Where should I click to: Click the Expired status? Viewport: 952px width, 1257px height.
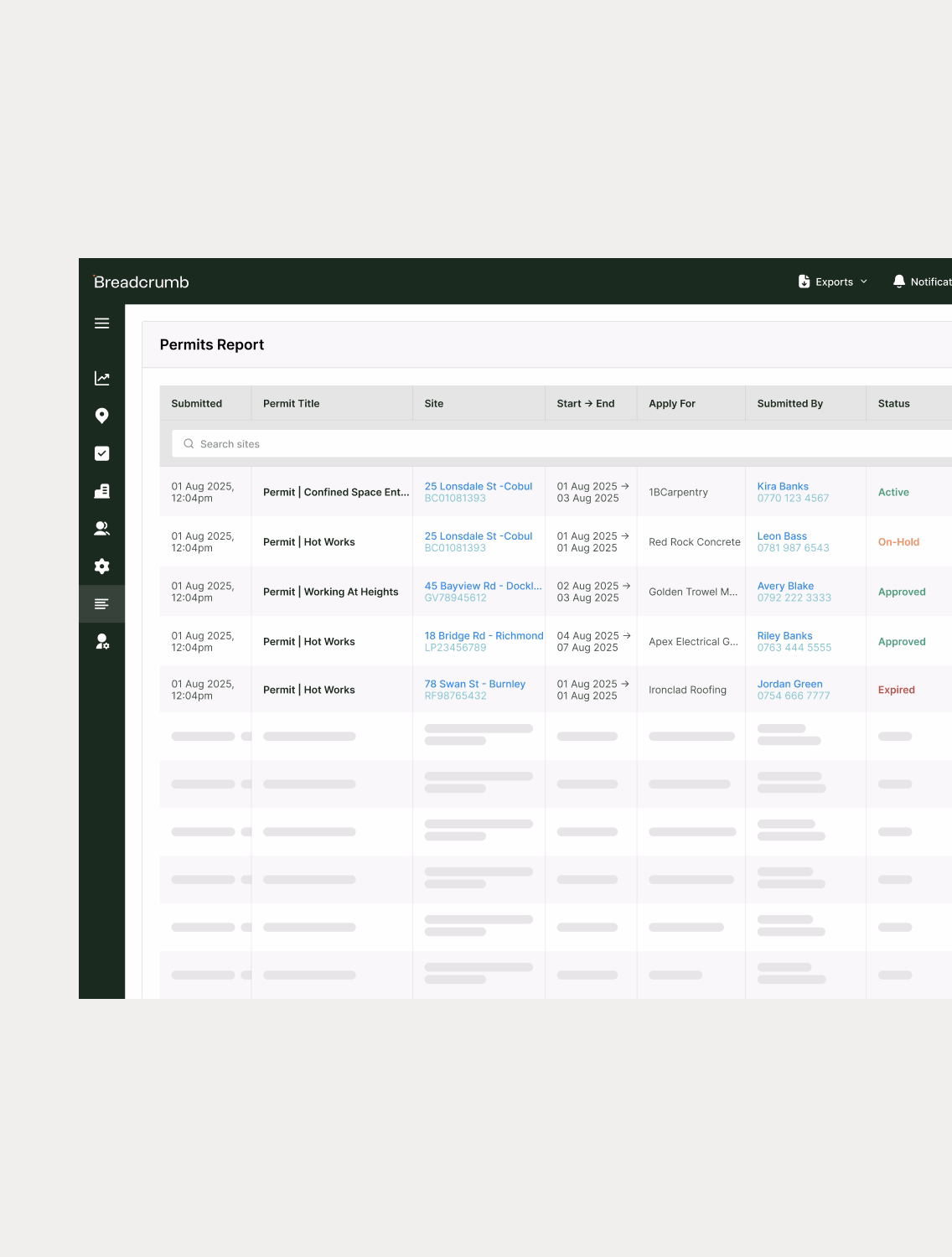point(896,690)
